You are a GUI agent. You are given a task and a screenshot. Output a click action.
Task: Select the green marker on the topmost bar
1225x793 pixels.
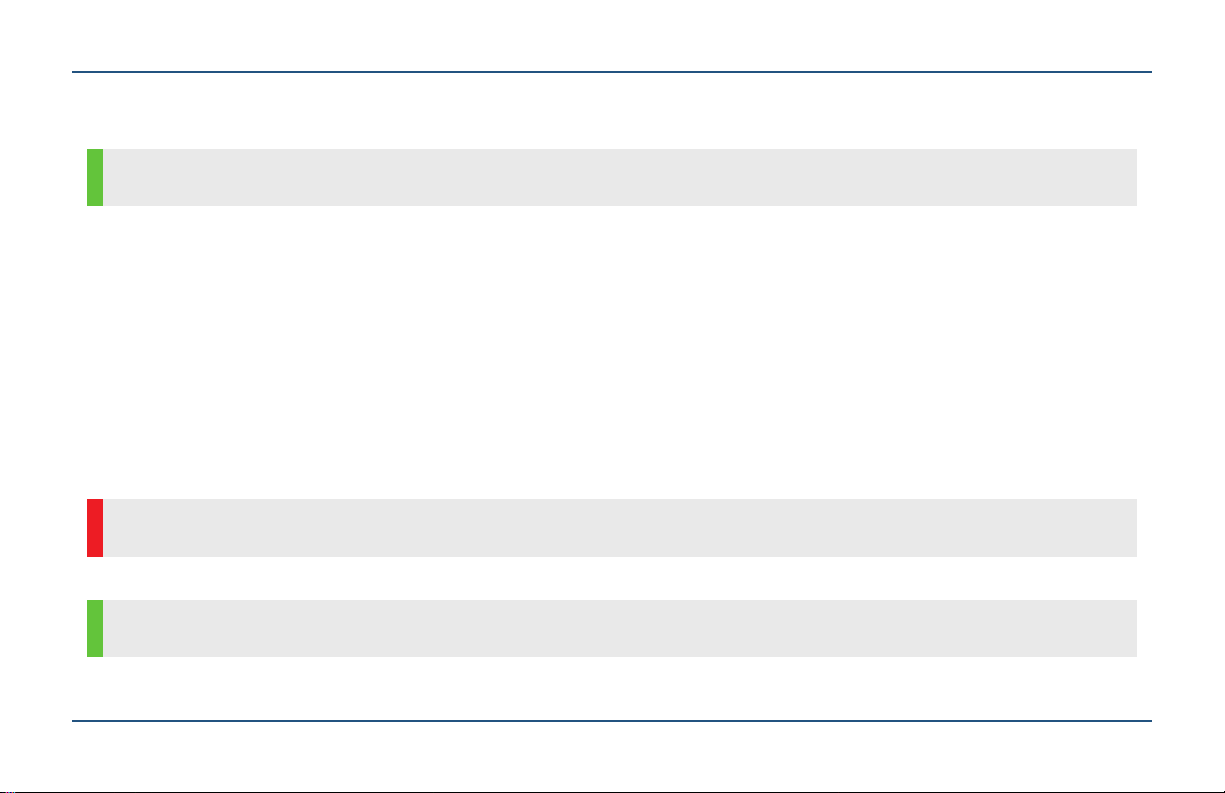pos(95,177)
